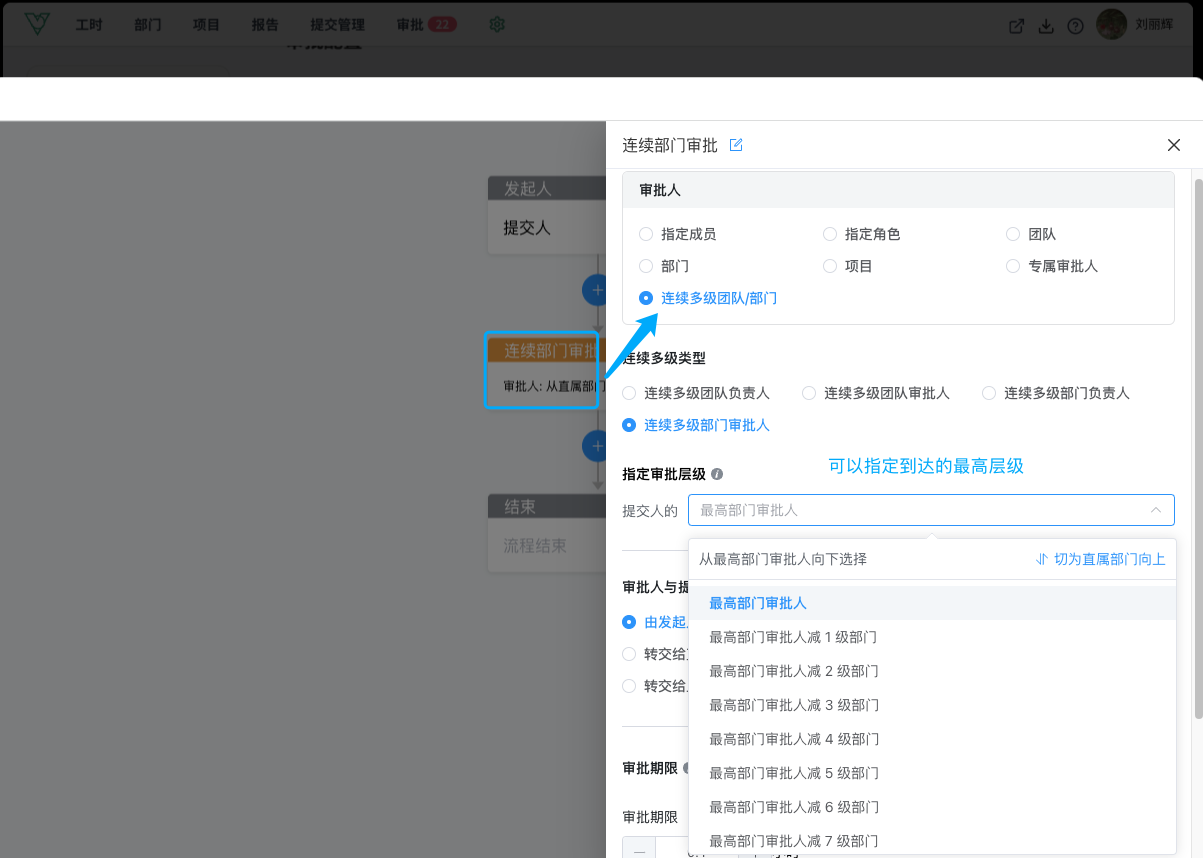Image resolution: width=1203 pixels, height=858 pixels.
Task: Pick 最高部门审批人减 6 级部门 option
Action: click(932, 807)
